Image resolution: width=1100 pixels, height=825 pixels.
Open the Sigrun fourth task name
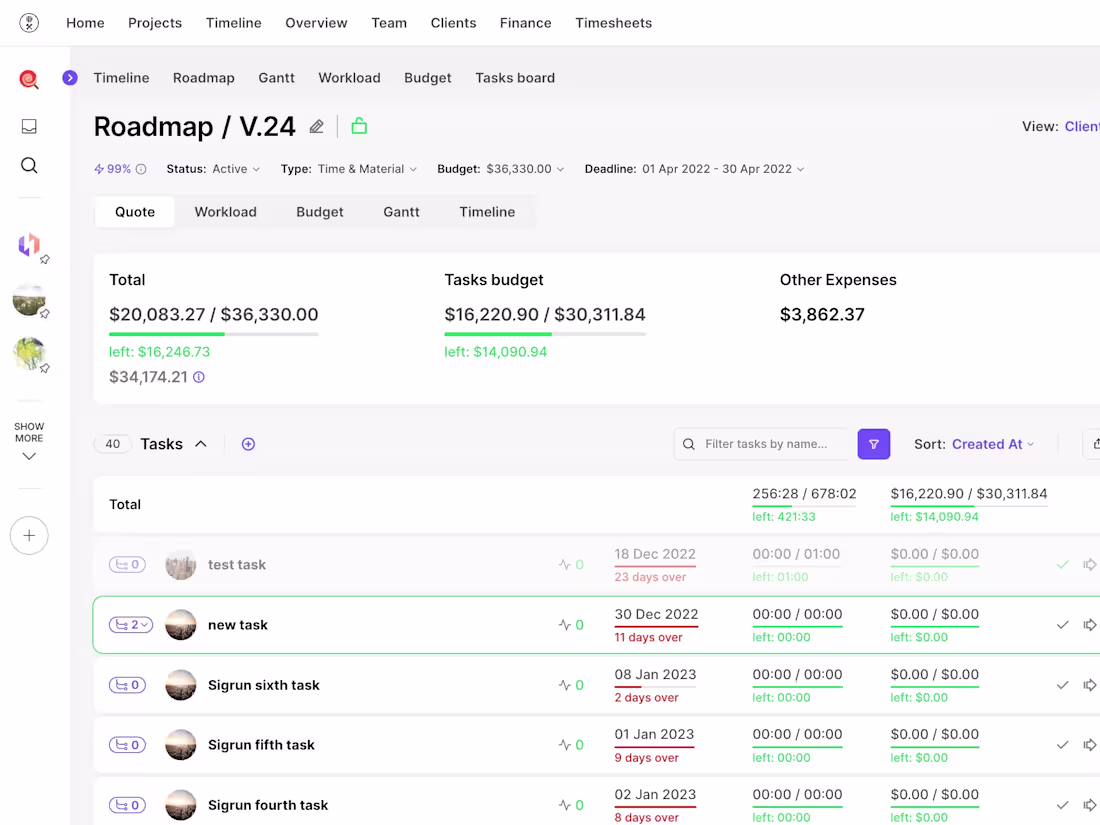coord(268,805)
